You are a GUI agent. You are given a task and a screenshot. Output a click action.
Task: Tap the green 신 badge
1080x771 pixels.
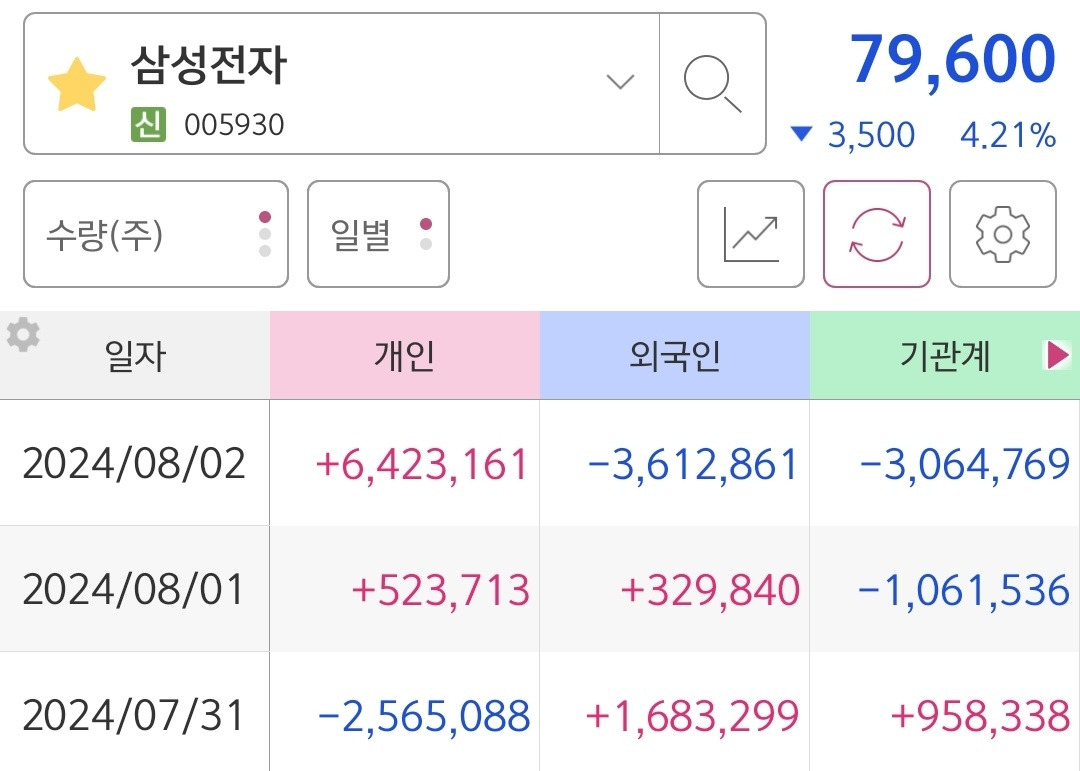tap(148, 125)
